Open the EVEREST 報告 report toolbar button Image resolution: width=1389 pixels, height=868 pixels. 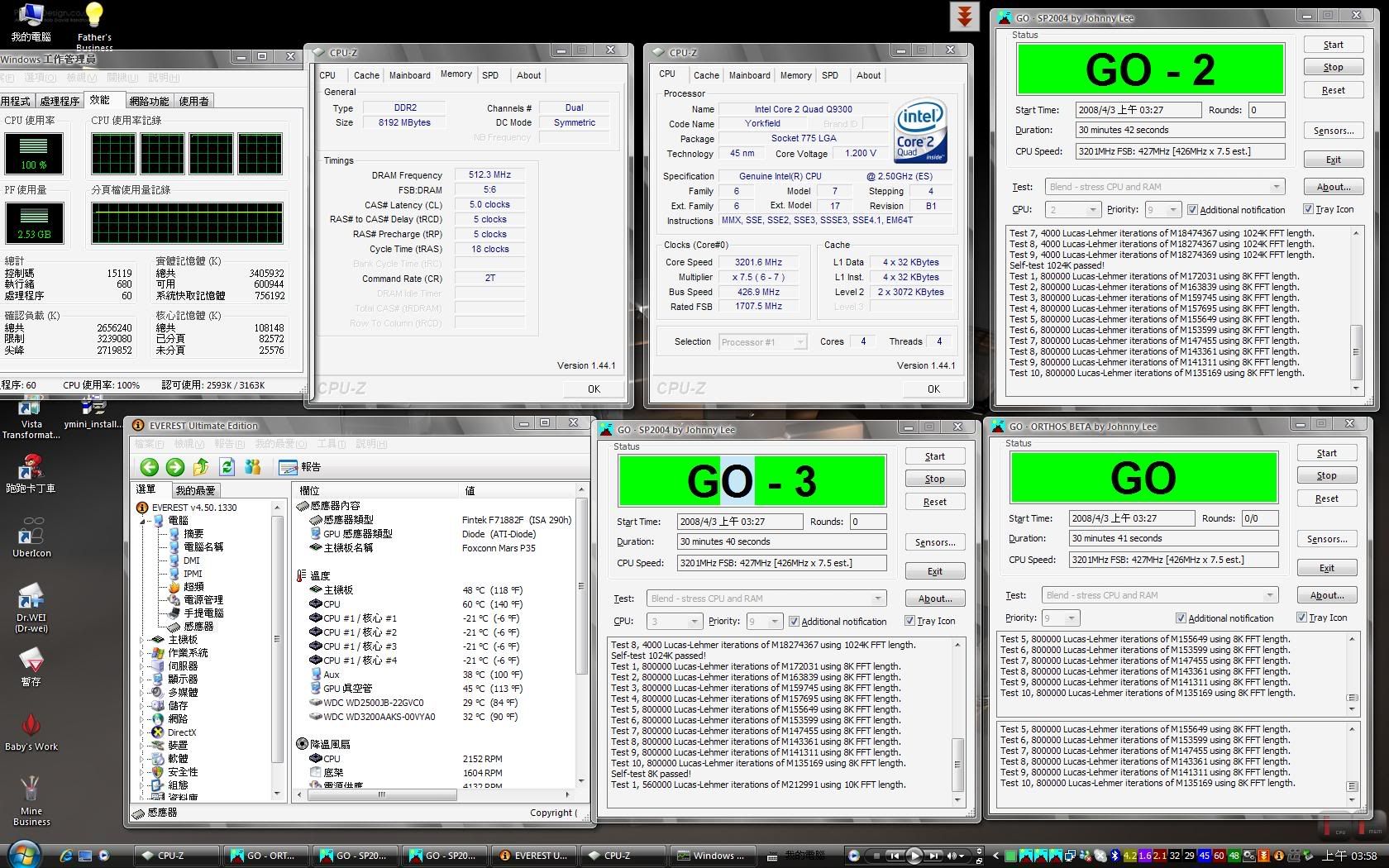click(300, 467)
